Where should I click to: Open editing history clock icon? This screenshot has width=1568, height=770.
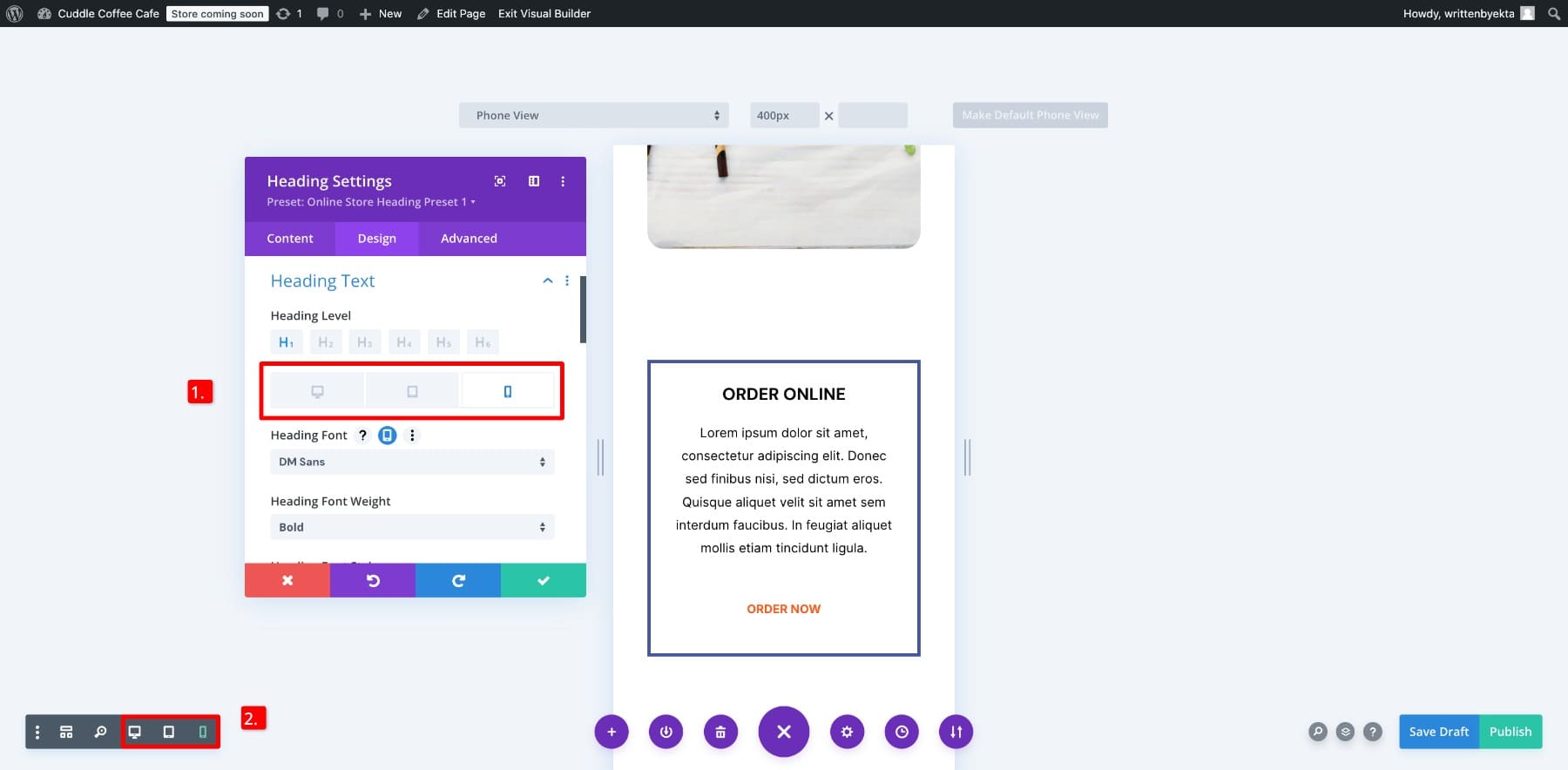(902, 732)
